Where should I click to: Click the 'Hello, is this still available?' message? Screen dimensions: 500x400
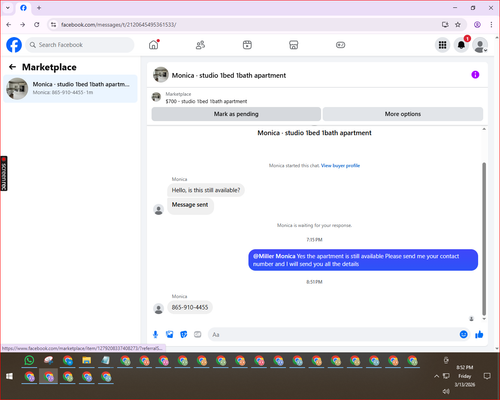coord(206,190)
